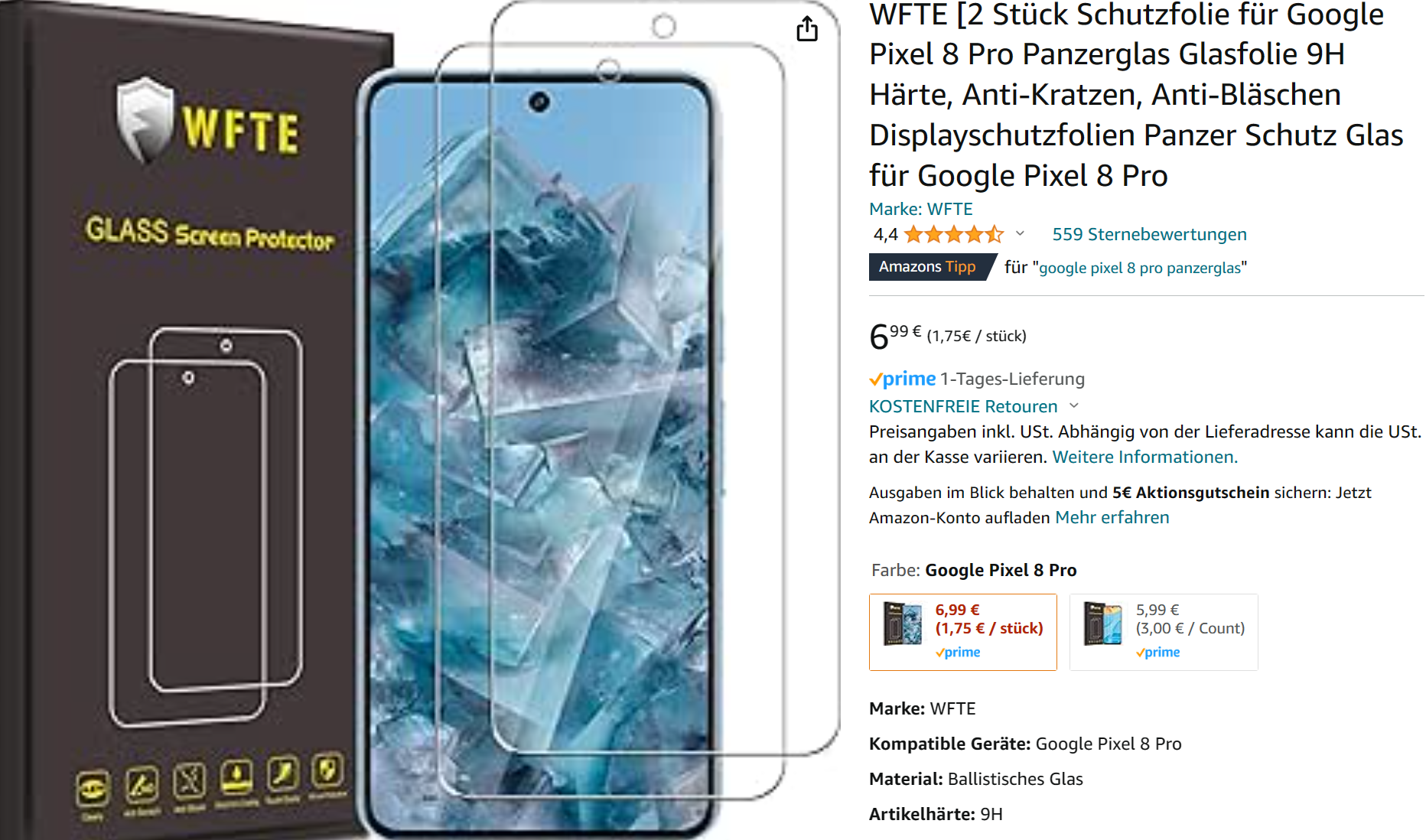The height and width of the screenshot is (840, 1426).
Task: Click the google pixel 8 pro panzerglas link
Action: coord(1140,268)
